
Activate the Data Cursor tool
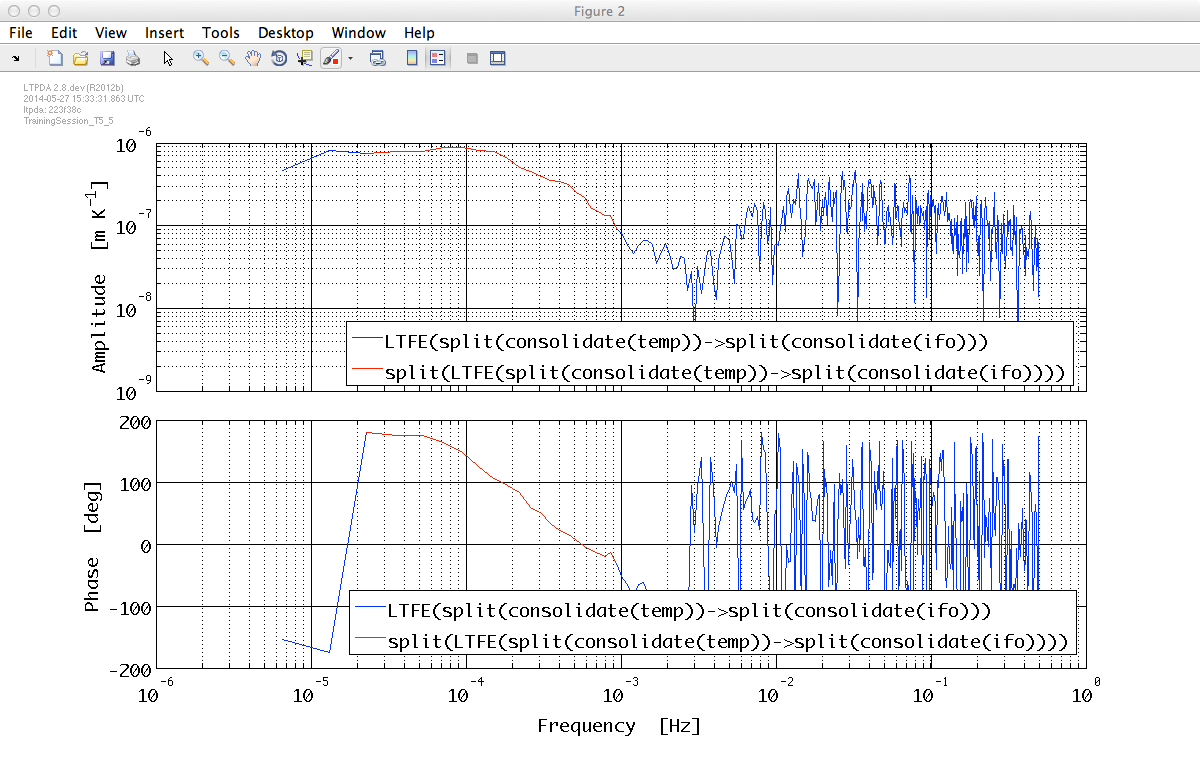pyautogui.click(x=305, y=58)
